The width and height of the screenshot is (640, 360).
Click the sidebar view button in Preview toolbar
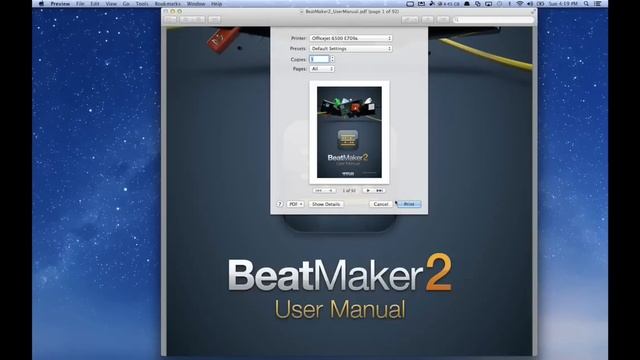[x=171, y=20]
